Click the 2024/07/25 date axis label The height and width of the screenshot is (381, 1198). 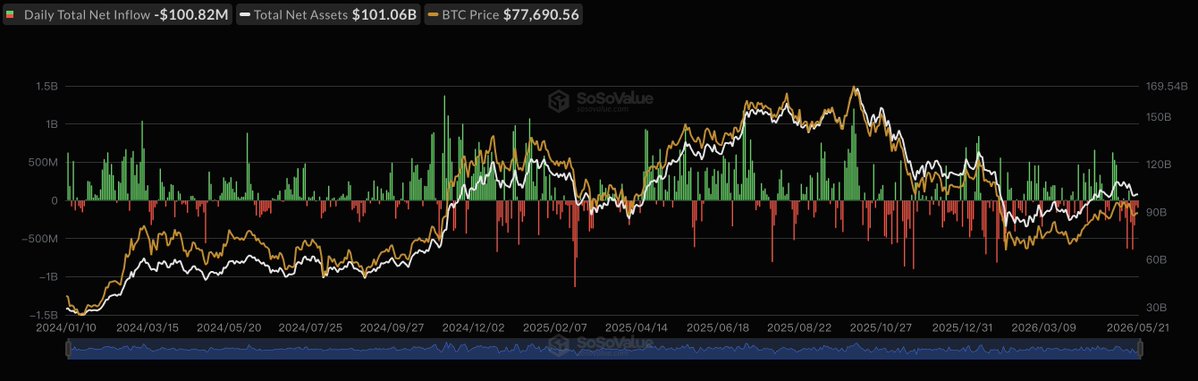click(310, 327)
